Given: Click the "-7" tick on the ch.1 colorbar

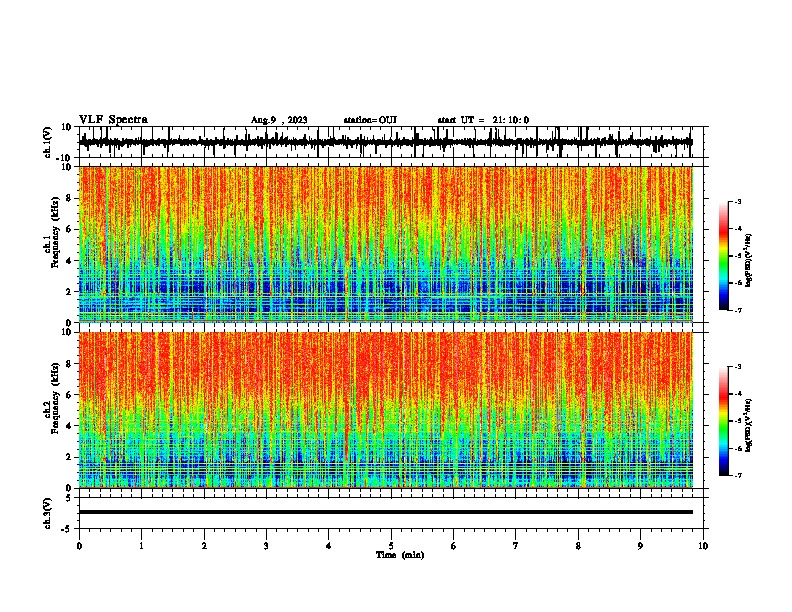Looking at the screenshot, I should pos(737,310).
